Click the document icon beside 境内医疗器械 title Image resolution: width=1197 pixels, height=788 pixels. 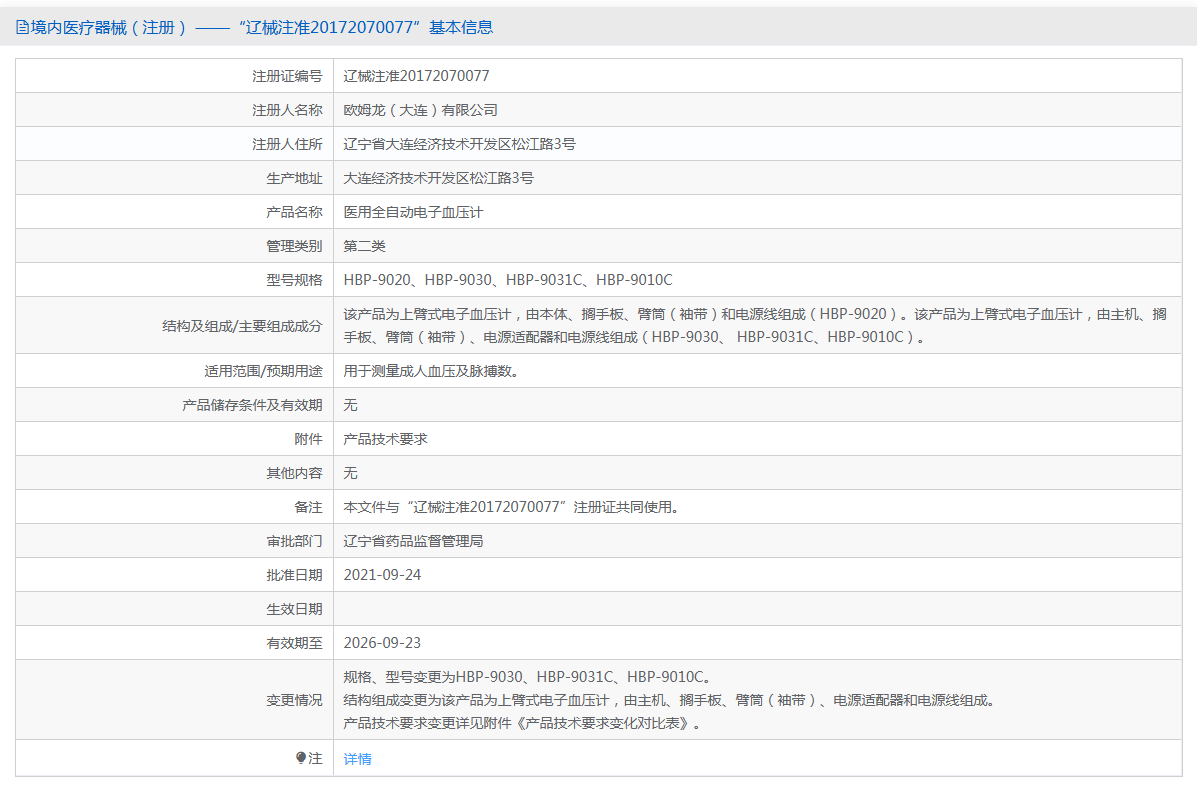(x=22, y=27)
